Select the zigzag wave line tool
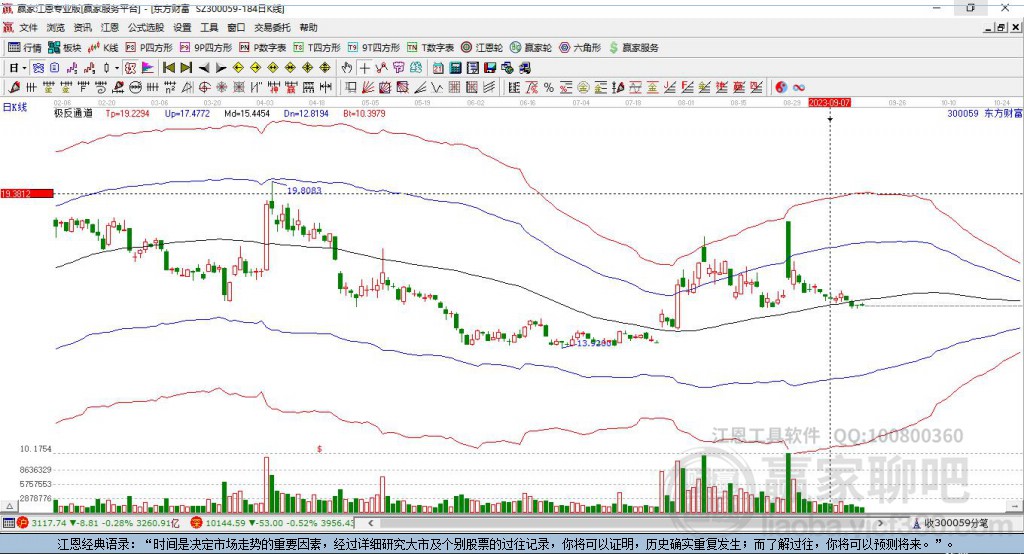 pyautogui.click(x=437, y=87)
